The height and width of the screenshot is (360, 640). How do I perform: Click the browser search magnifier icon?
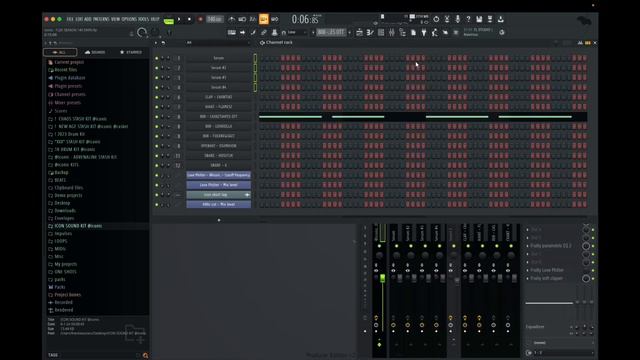click(145, 356)
